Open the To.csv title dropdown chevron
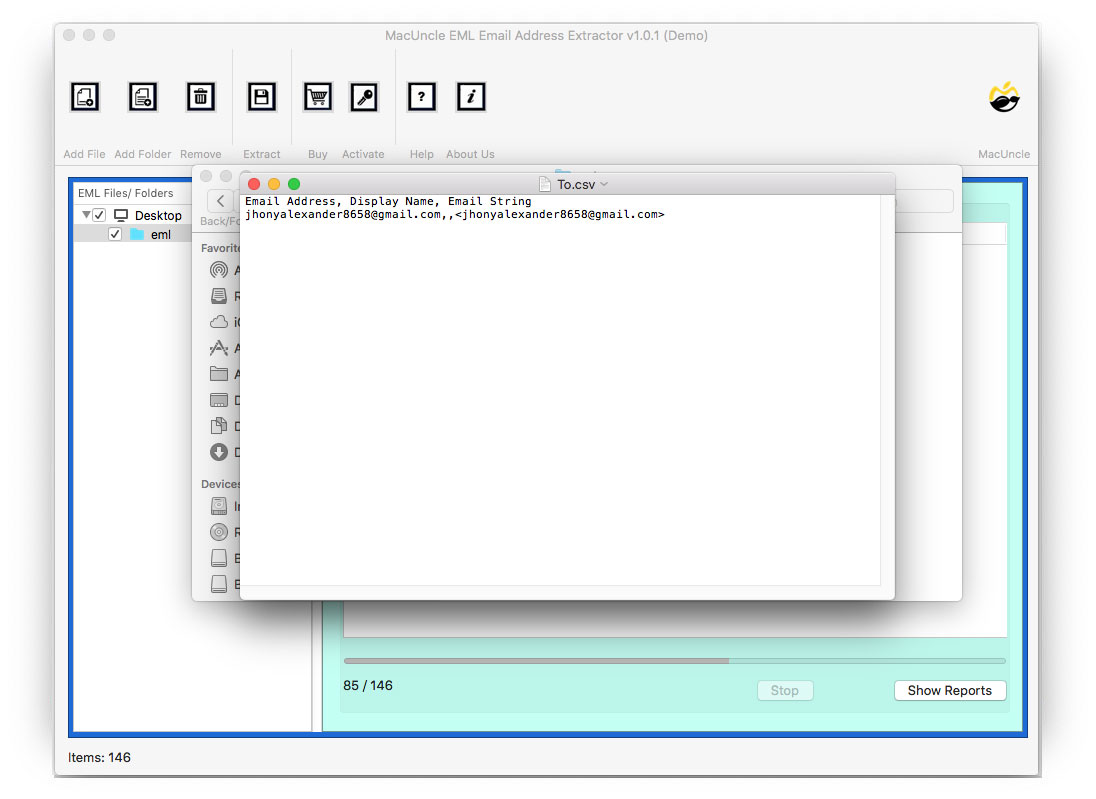The height and width of the screenshot is (799, 1096). [604, 185]
